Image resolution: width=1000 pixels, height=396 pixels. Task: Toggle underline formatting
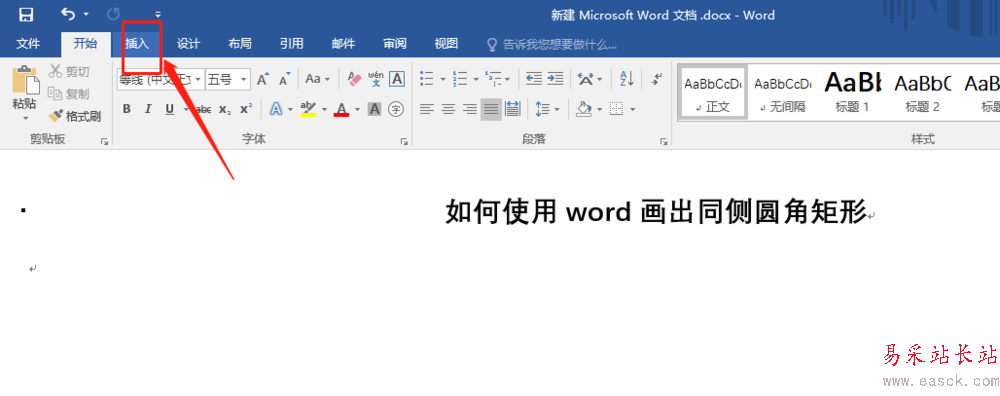[x=170, y=109]
